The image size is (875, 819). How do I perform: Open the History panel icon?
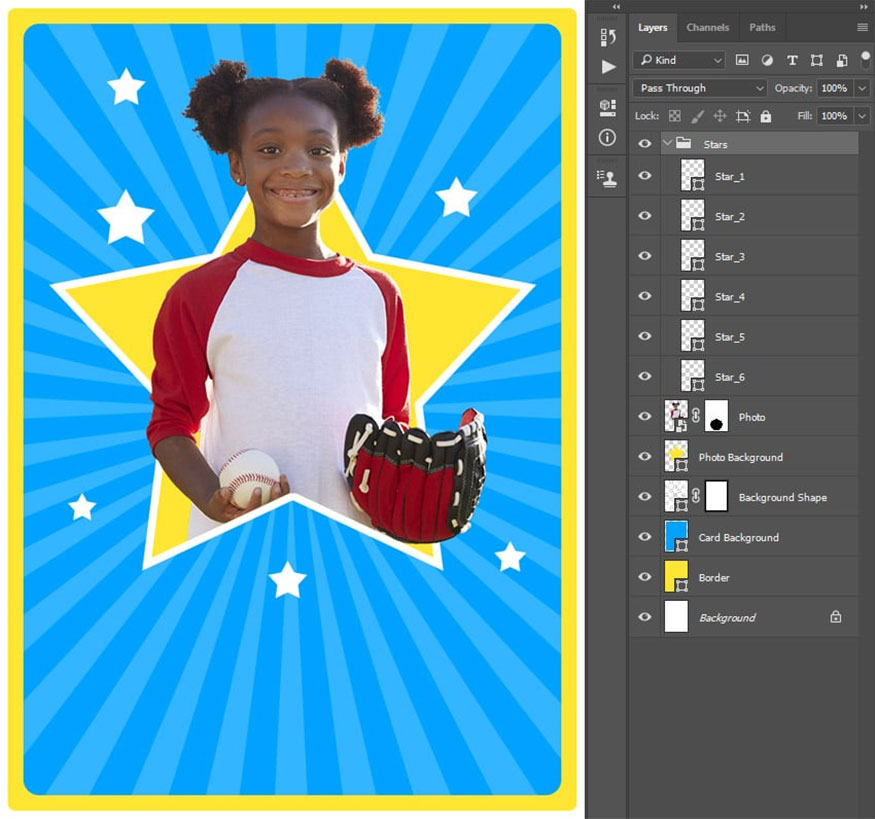(x=608, y=37)
